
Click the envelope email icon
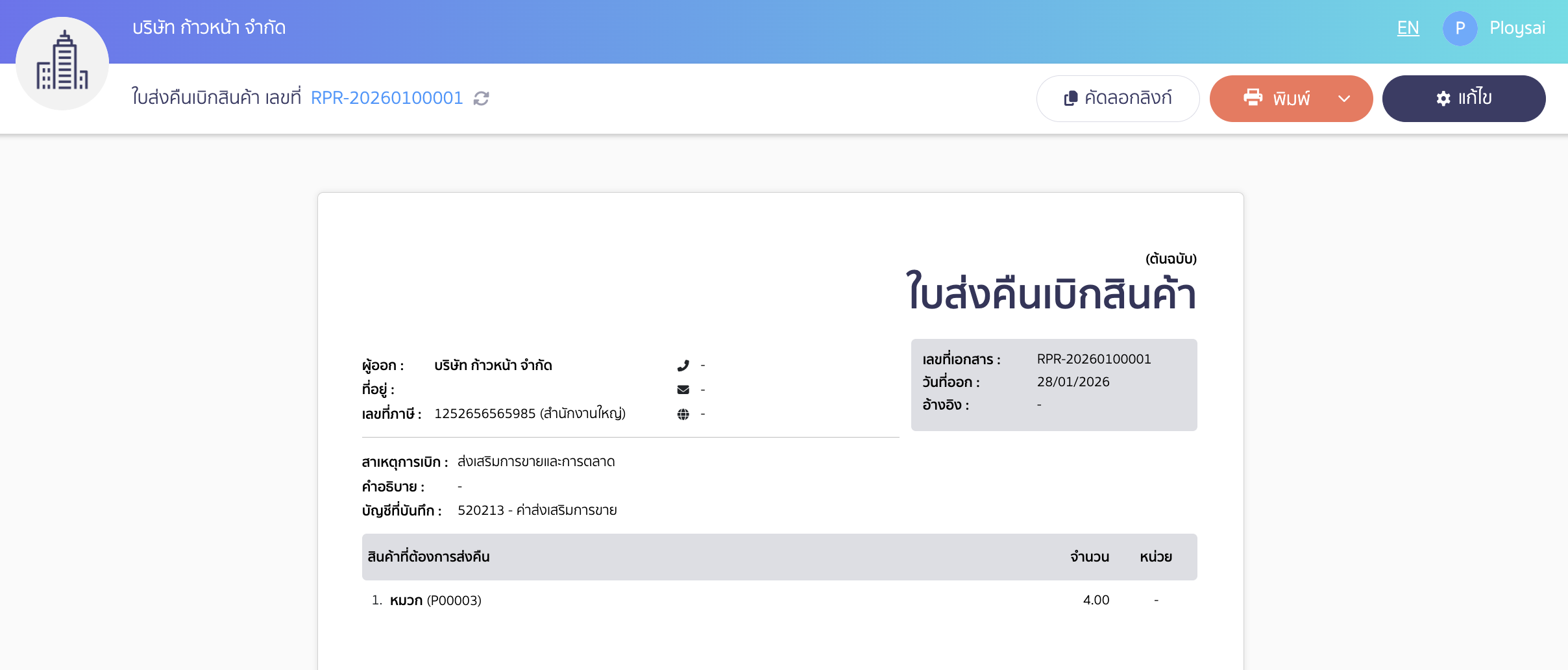click(683, 389)
